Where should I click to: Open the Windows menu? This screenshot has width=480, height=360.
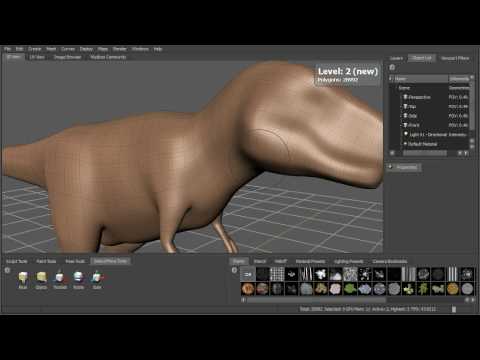pyautogui.click(x=140, y=49)
